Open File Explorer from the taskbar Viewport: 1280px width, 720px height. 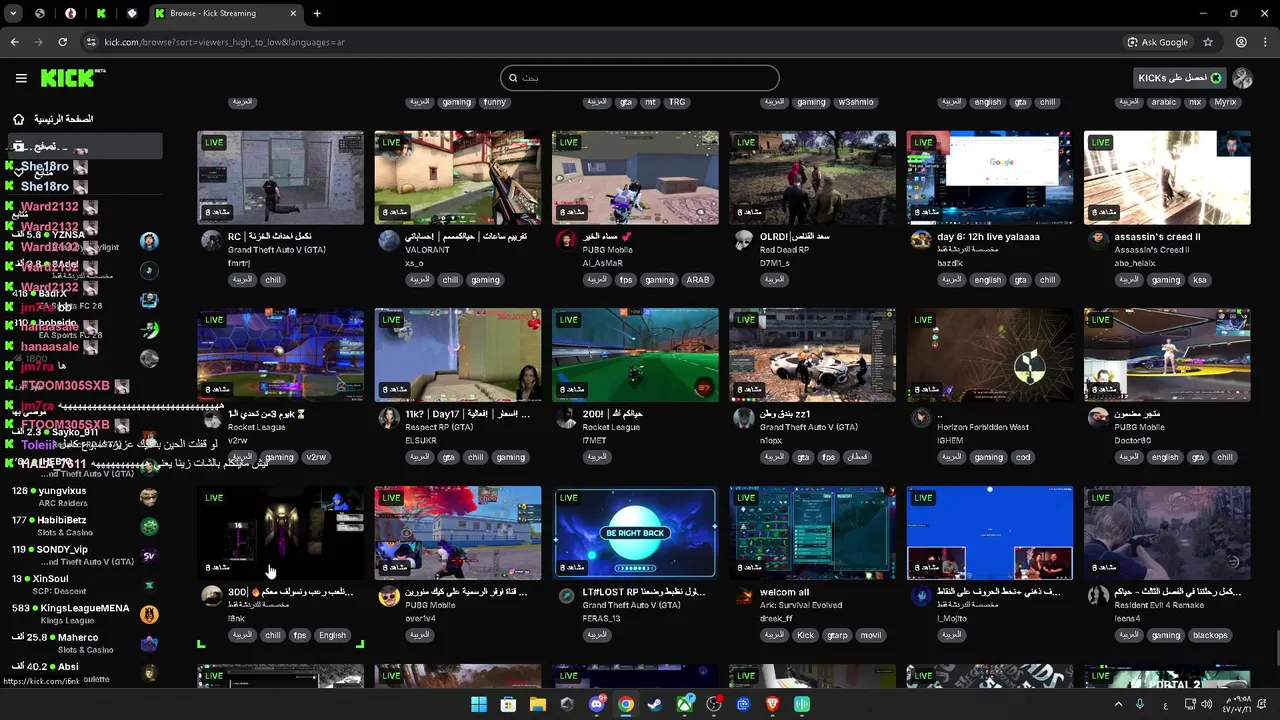[x=537, y=704]
